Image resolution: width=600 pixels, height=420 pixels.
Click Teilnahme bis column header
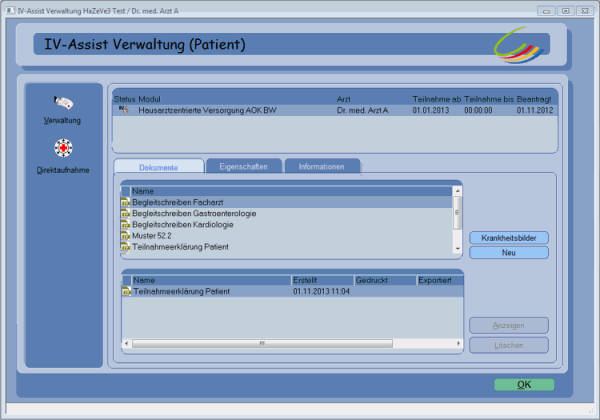tap(489, 99)
